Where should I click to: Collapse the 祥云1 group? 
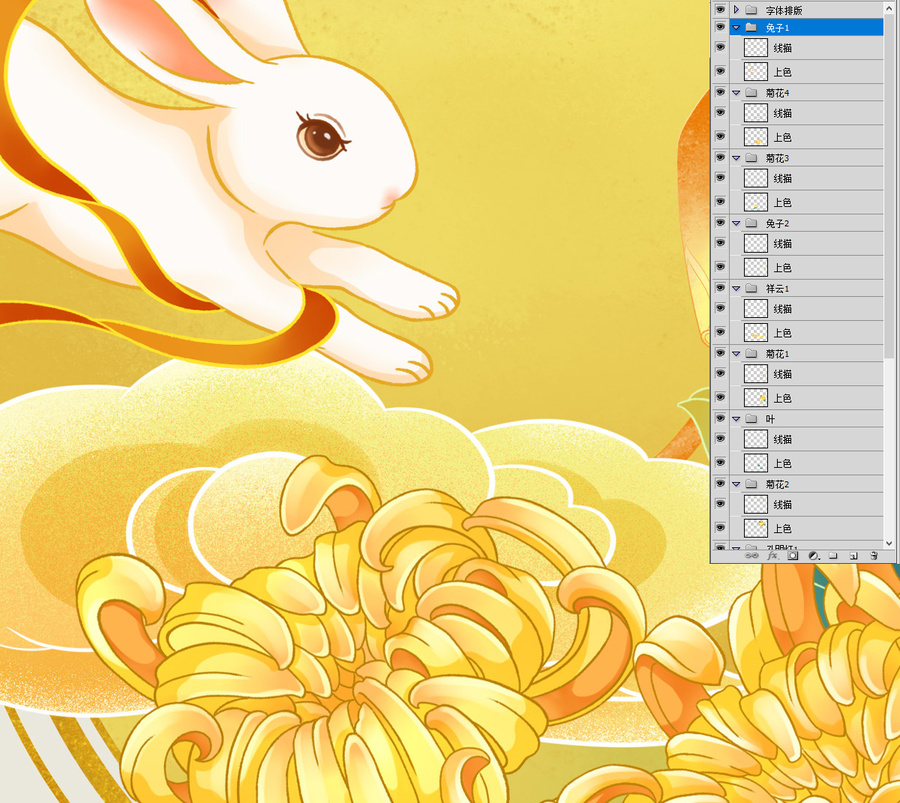[736, 288]
